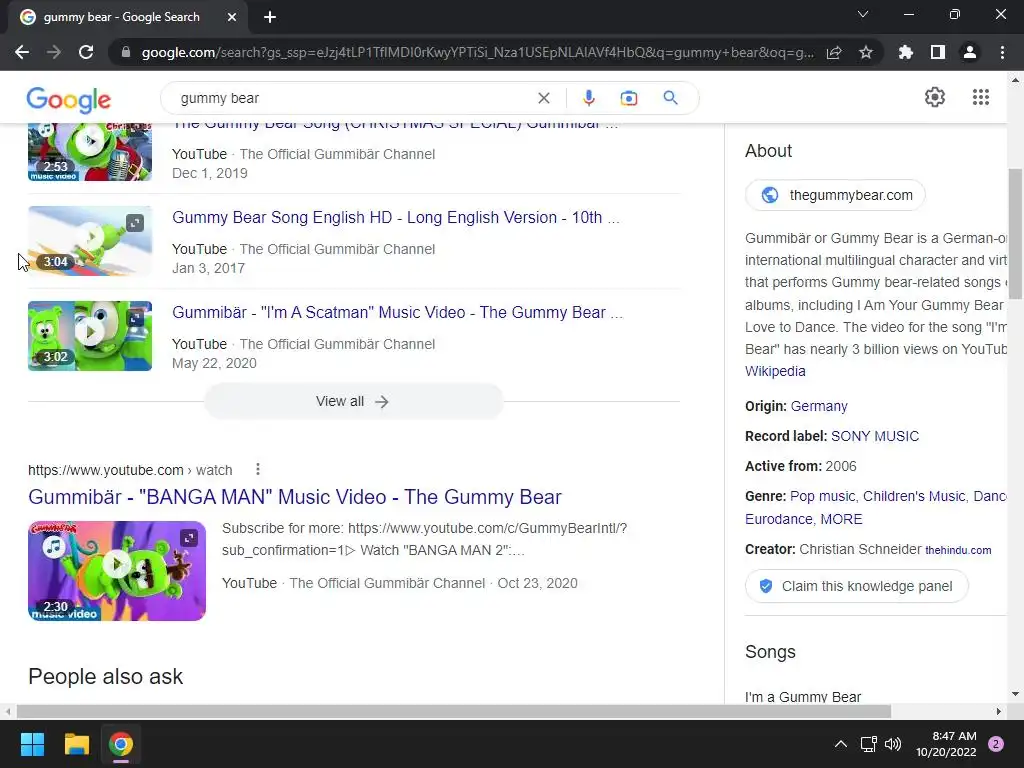Play the 3:02 Scatman video thumbnail
1024x768 pixels.
(90, 336)
